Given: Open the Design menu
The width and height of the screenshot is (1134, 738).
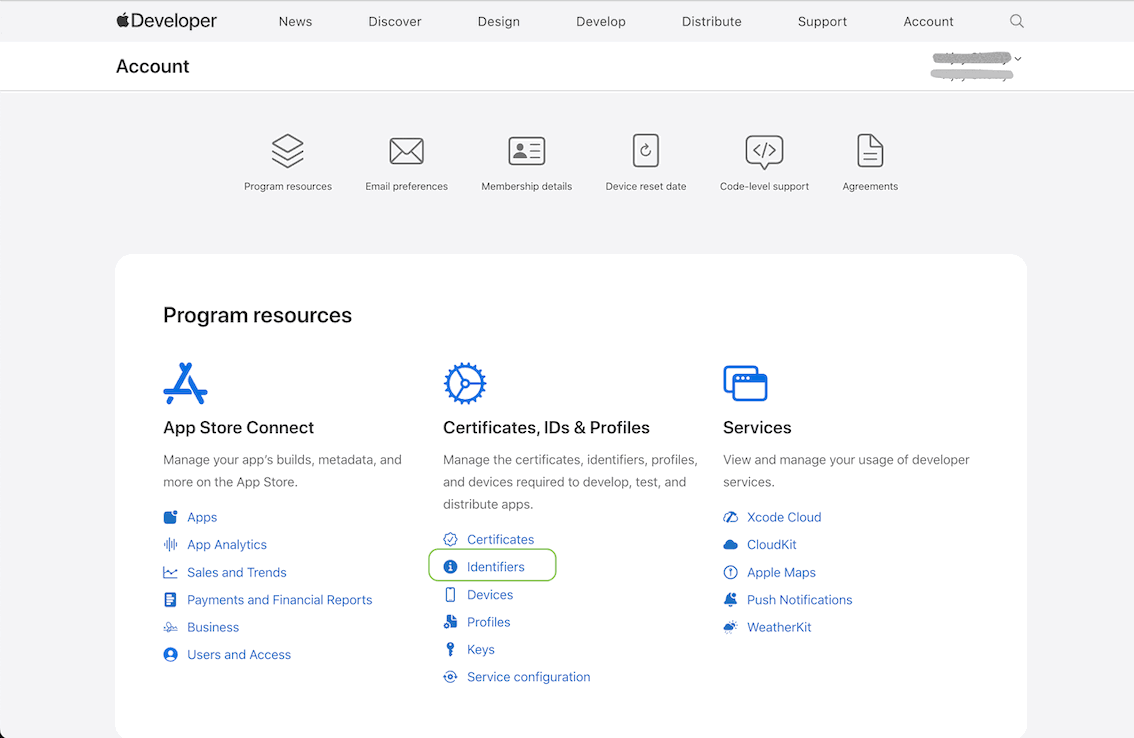Looking at the screenshot, I should [x=498, y=22].
